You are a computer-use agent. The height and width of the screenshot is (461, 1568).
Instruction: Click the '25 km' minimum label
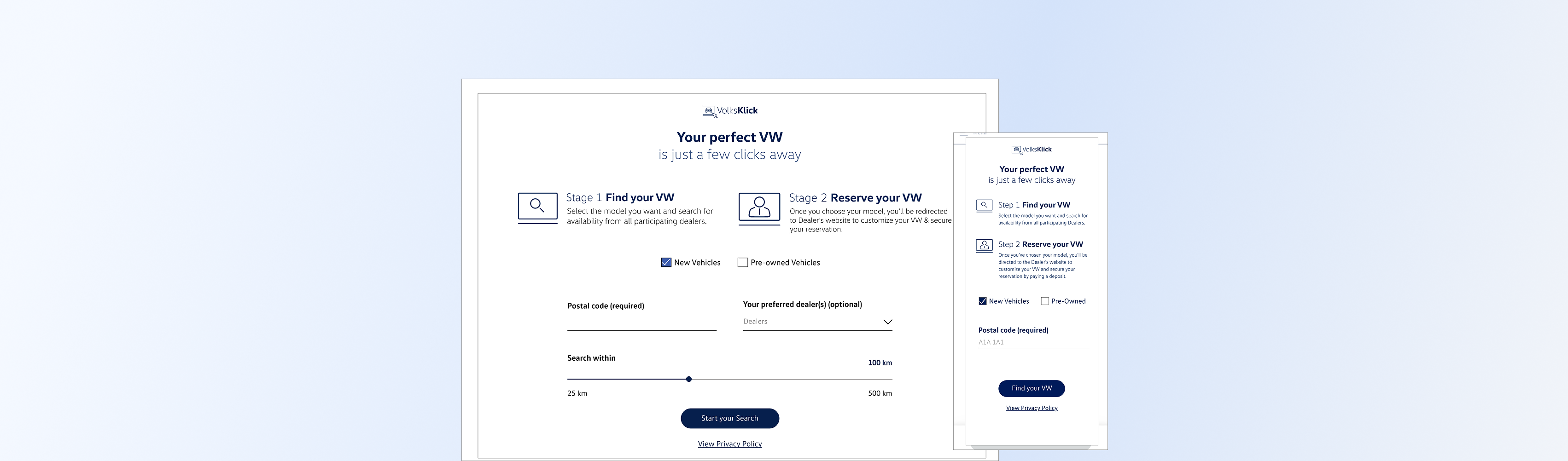click(x=577, y=393)
